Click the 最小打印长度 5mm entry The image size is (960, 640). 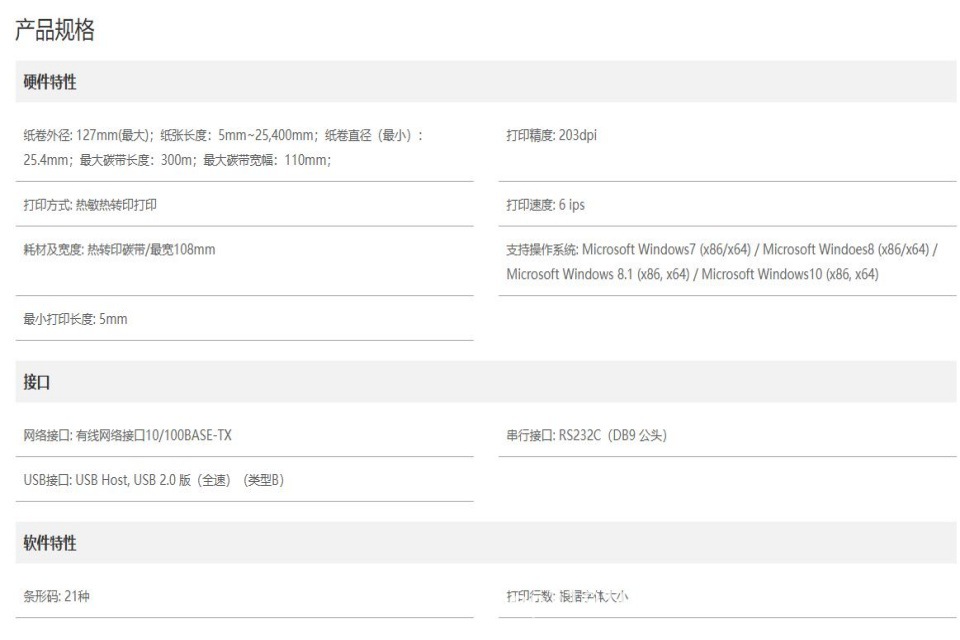click(x=75, y=320)
